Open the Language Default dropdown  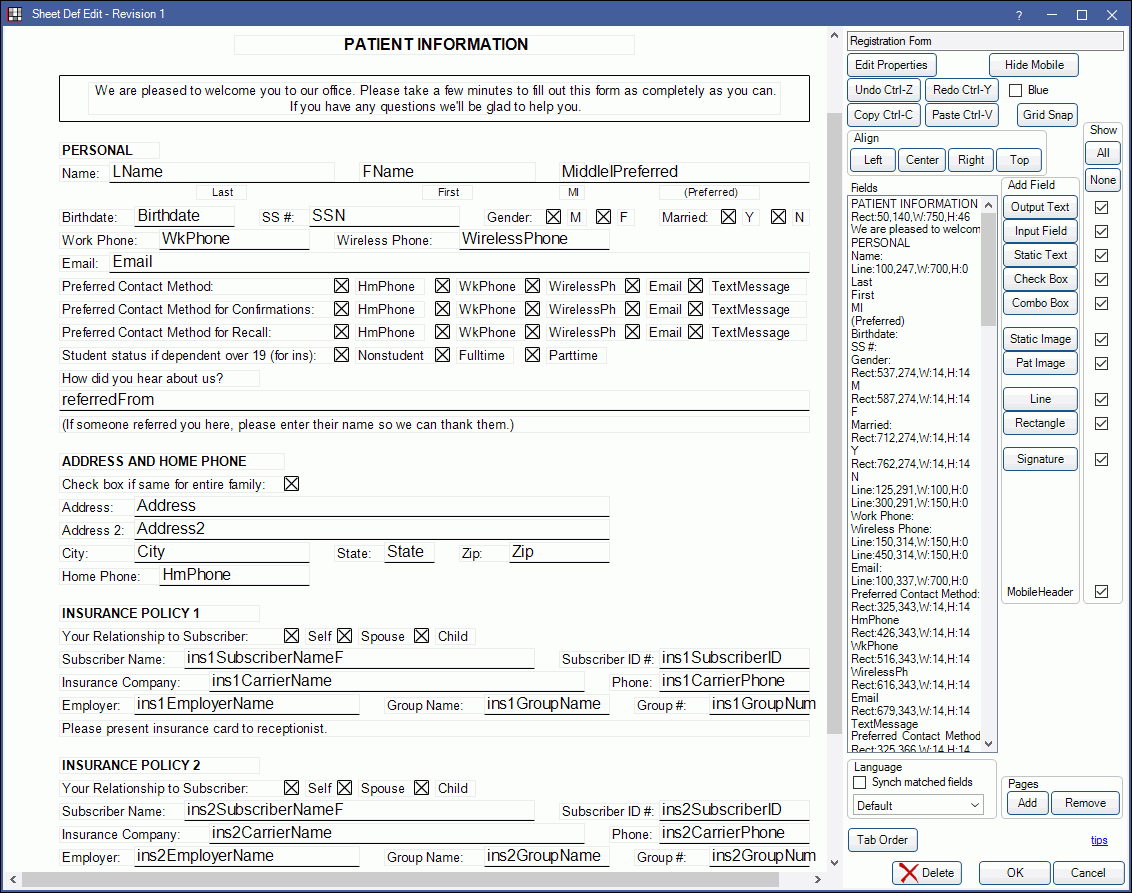point(918,804)
